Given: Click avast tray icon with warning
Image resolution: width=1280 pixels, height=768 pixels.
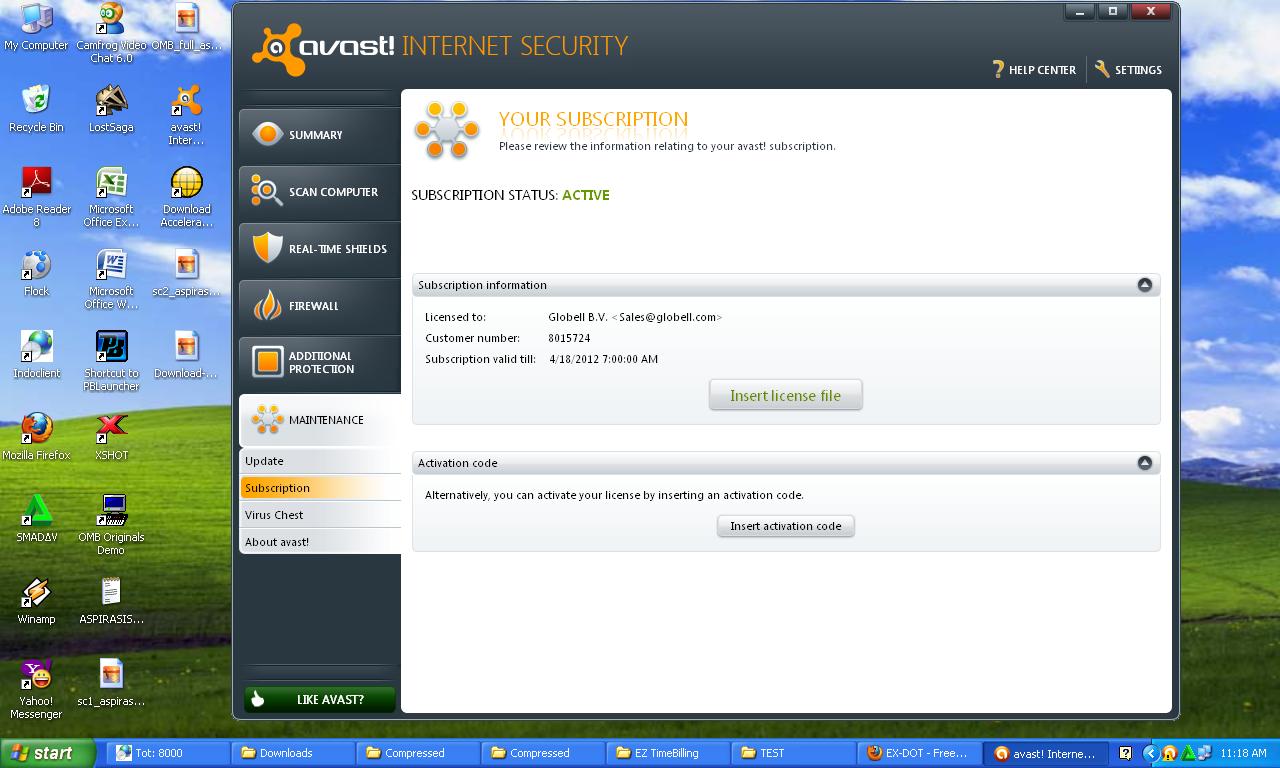Looking at the screenshot, I should [1169, 753].
